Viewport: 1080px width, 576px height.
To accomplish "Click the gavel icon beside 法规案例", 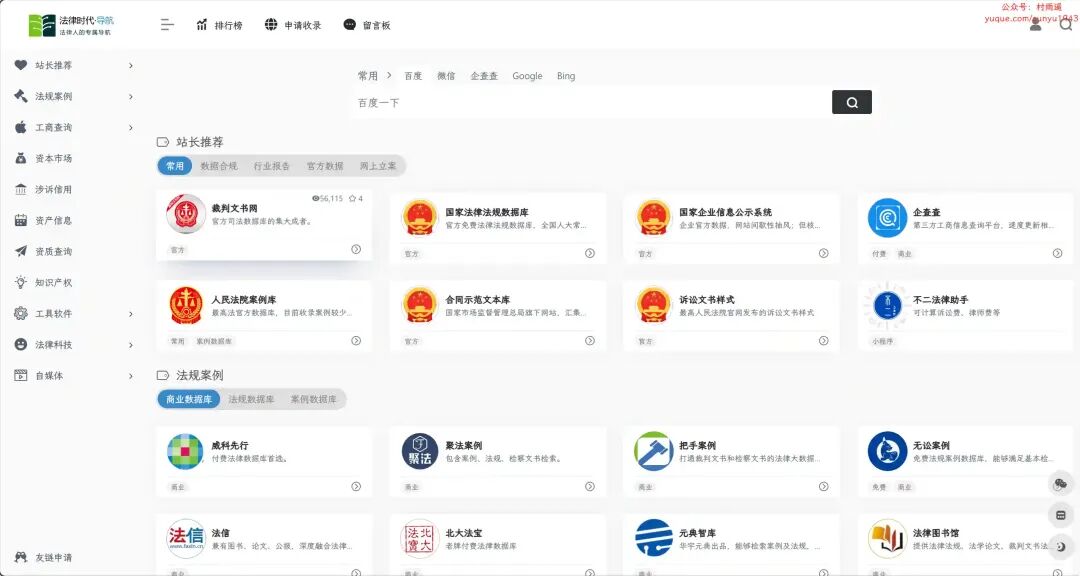I will tap(21, 96).
